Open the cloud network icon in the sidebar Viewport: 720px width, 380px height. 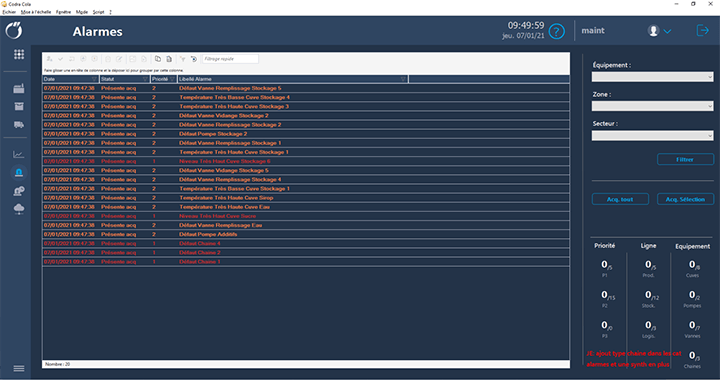[19, 209]
